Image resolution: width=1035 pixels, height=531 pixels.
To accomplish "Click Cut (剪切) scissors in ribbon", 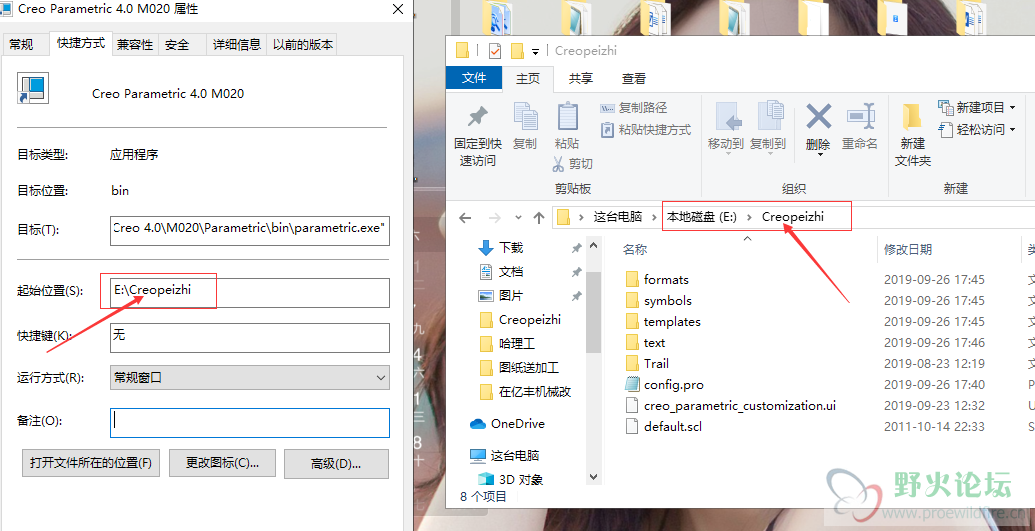I will (572, 164).
